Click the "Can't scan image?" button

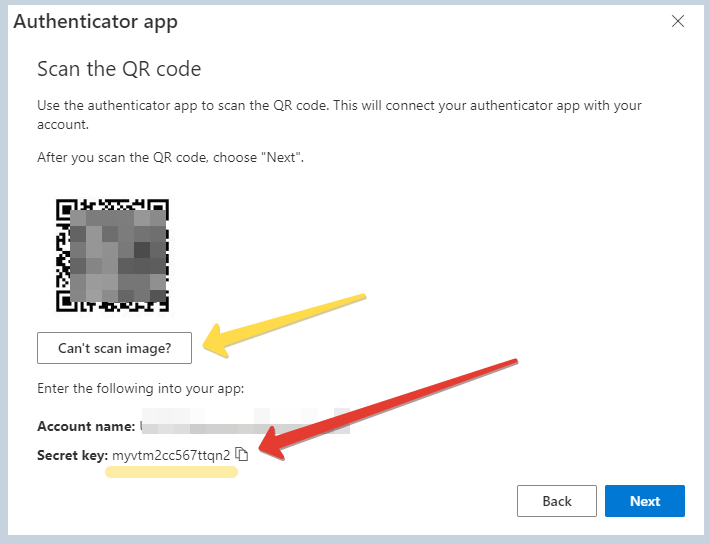[114, 348]
